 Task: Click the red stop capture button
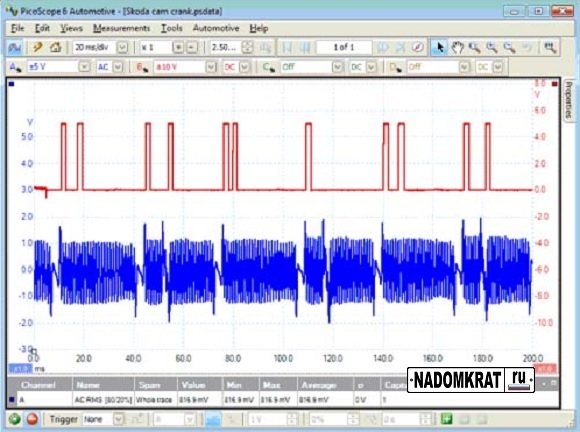[x=32, y=419]
